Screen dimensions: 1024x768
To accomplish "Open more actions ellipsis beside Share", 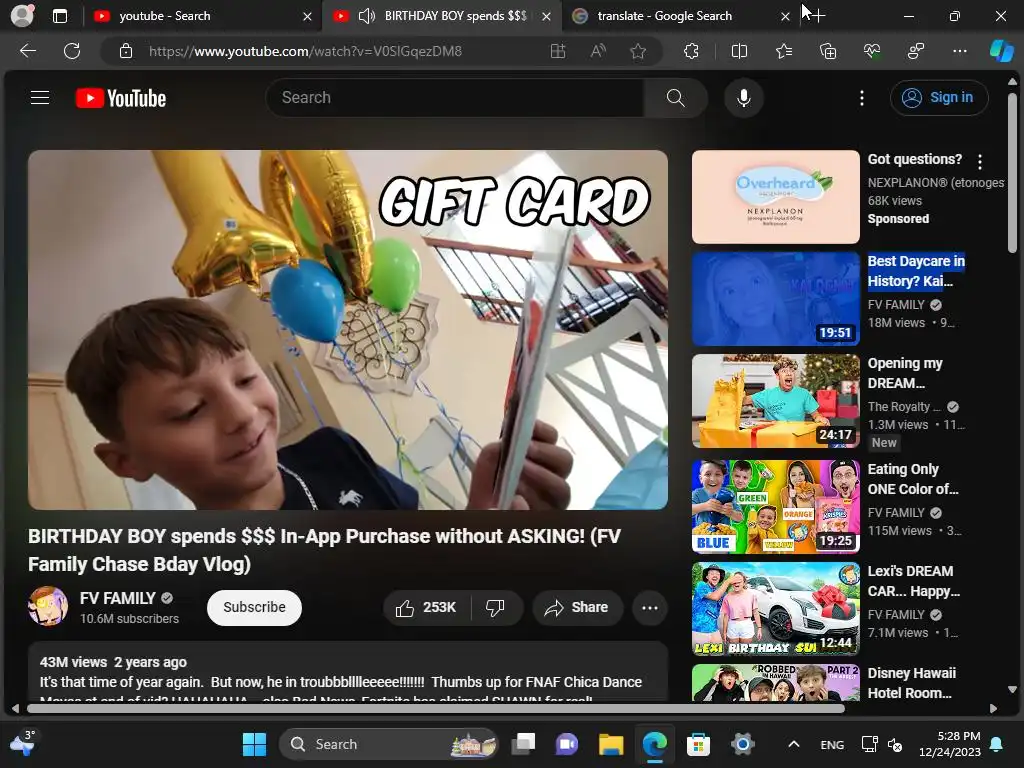I will click(x=650, y=607).
